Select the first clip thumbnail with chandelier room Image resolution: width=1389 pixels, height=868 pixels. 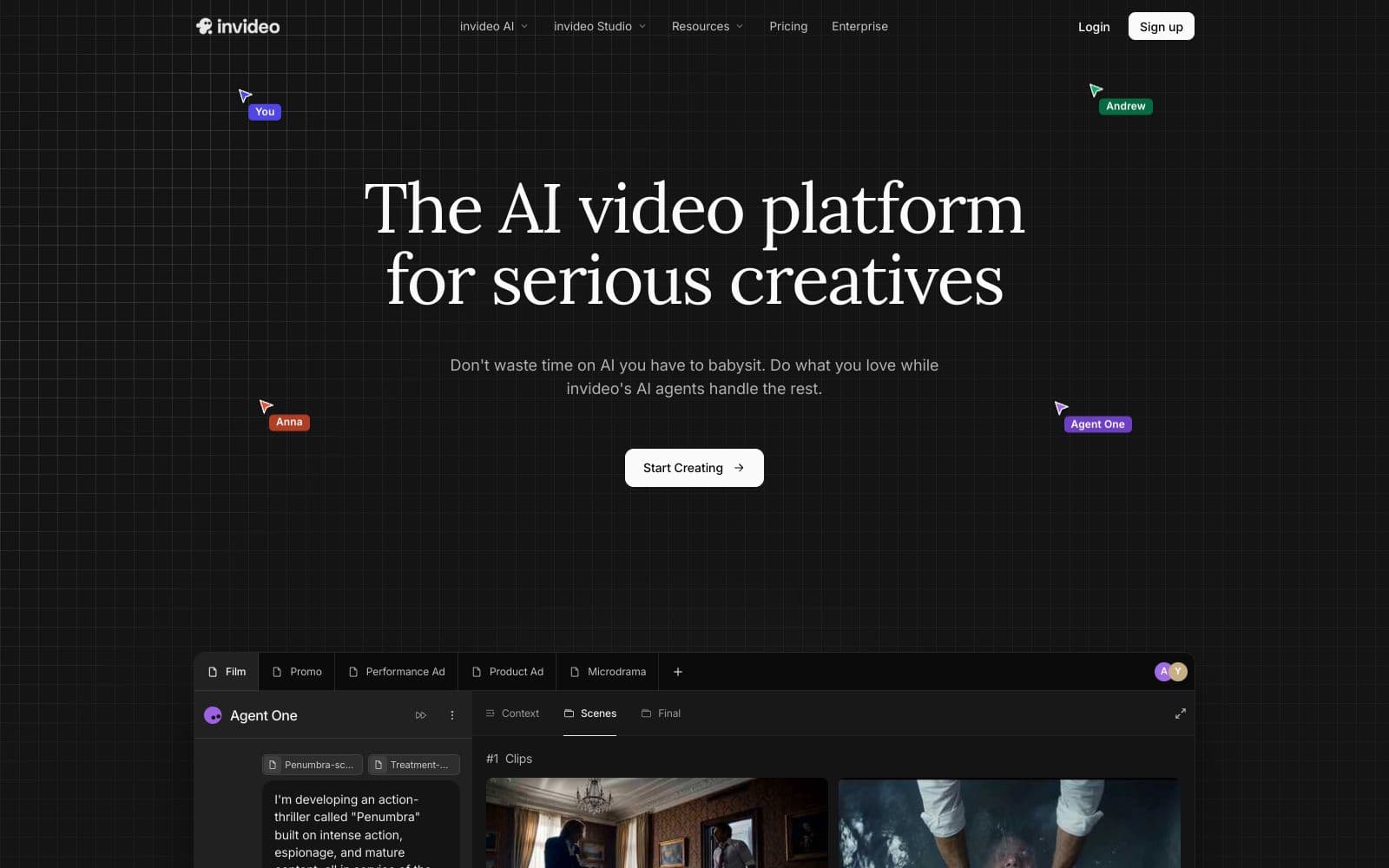point(656,823)
